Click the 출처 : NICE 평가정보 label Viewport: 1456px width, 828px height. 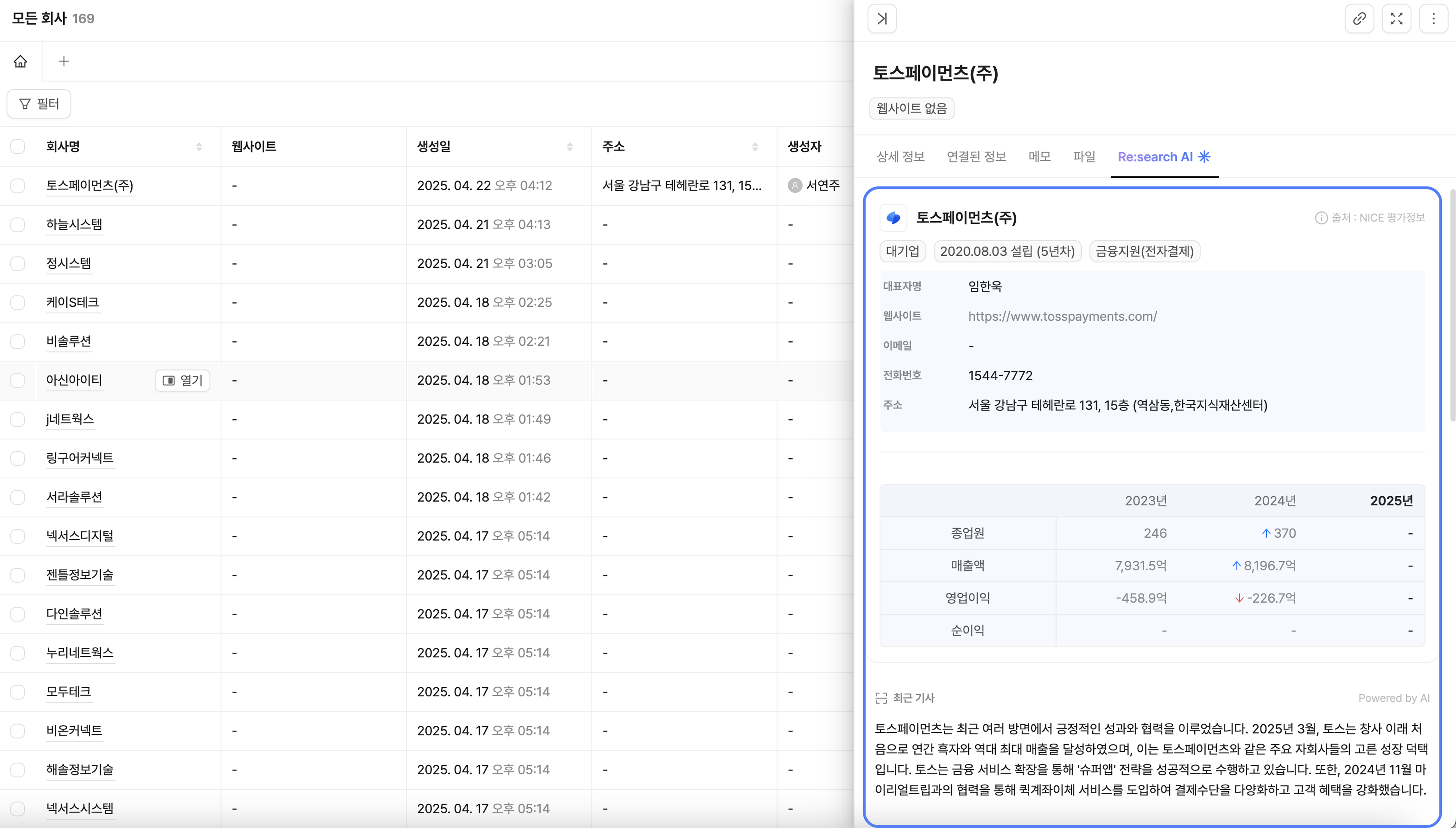pos(1378,218)
